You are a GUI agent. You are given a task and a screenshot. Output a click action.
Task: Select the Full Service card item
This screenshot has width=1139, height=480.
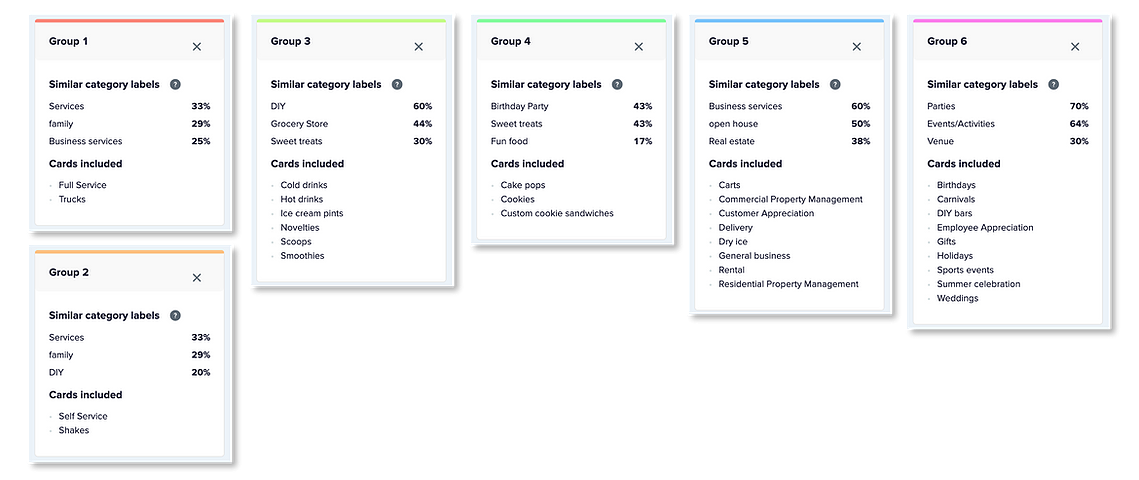pos(82,185)
